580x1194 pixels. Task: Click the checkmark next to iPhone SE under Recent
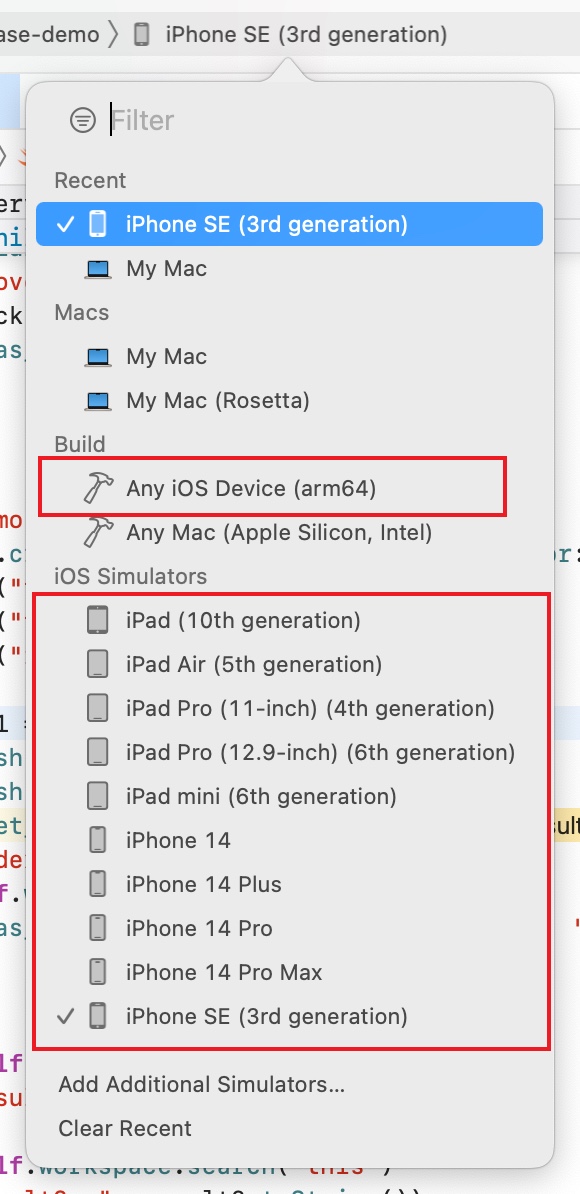64,224
